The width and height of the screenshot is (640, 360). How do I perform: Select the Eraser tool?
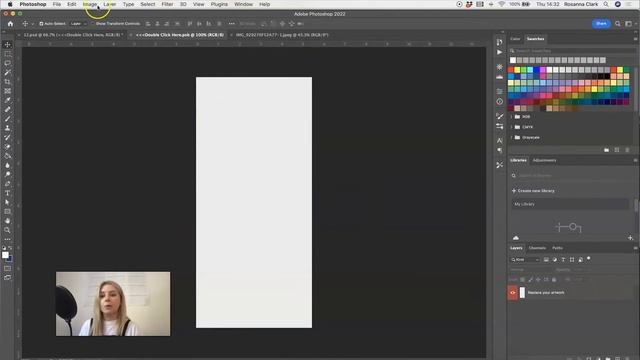(x=7, y=147)
